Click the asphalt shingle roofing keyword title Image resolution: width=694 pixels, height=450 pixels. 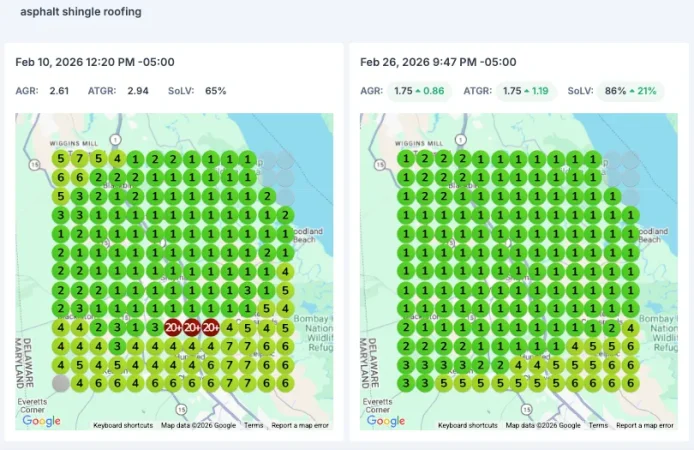click(x=80, y=13)
